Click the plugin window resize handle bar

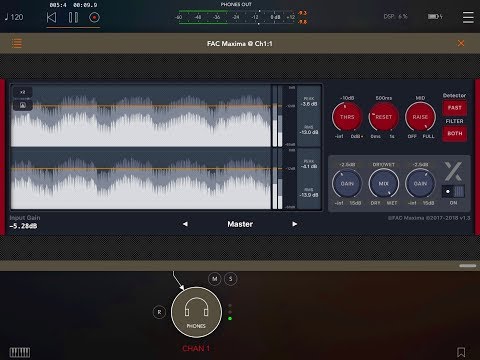click(468, 266)
